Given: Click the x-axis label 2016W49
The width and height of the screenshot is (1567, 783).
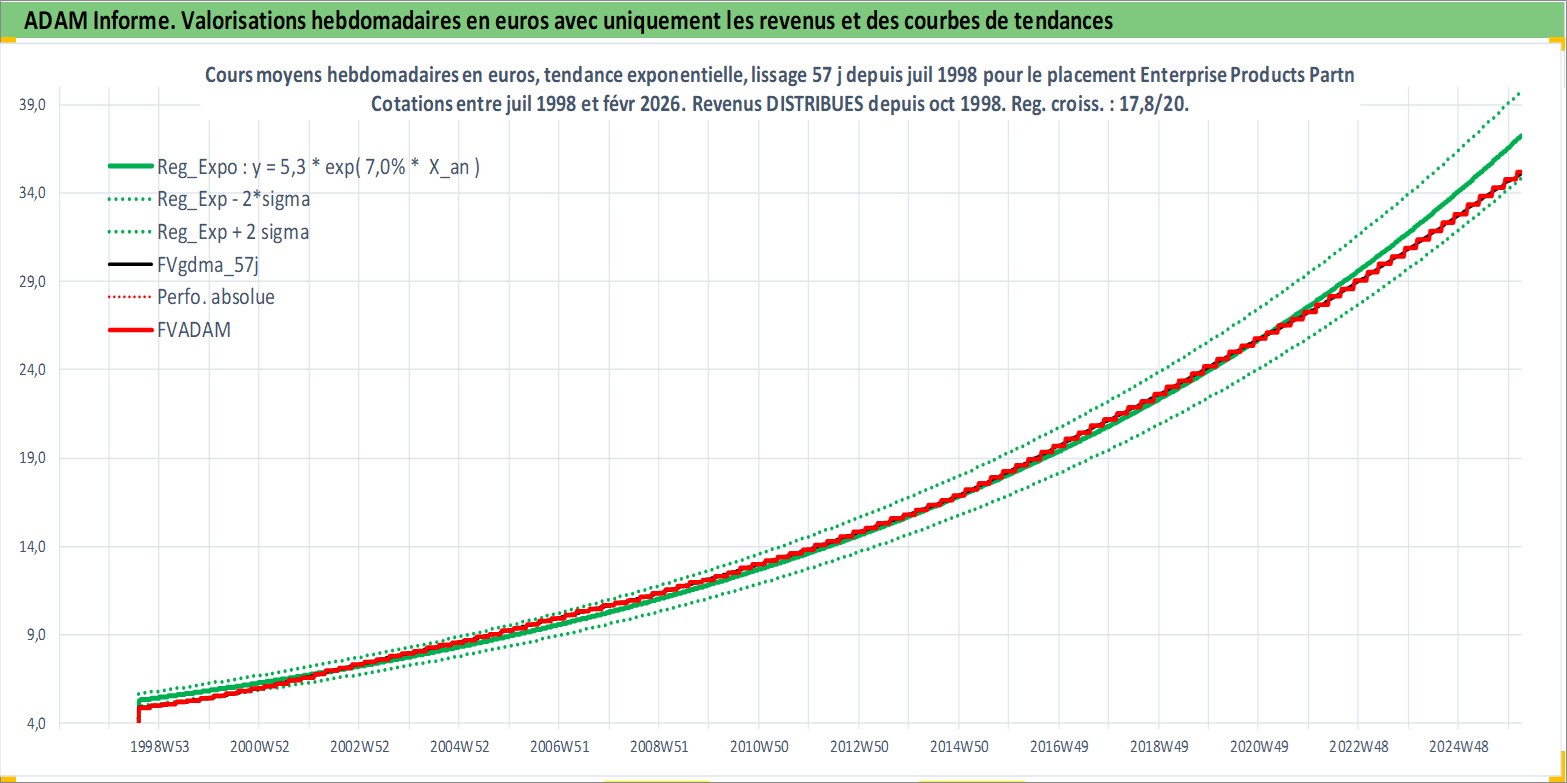Looking at the screenshot, I should tap(1058, 747).
